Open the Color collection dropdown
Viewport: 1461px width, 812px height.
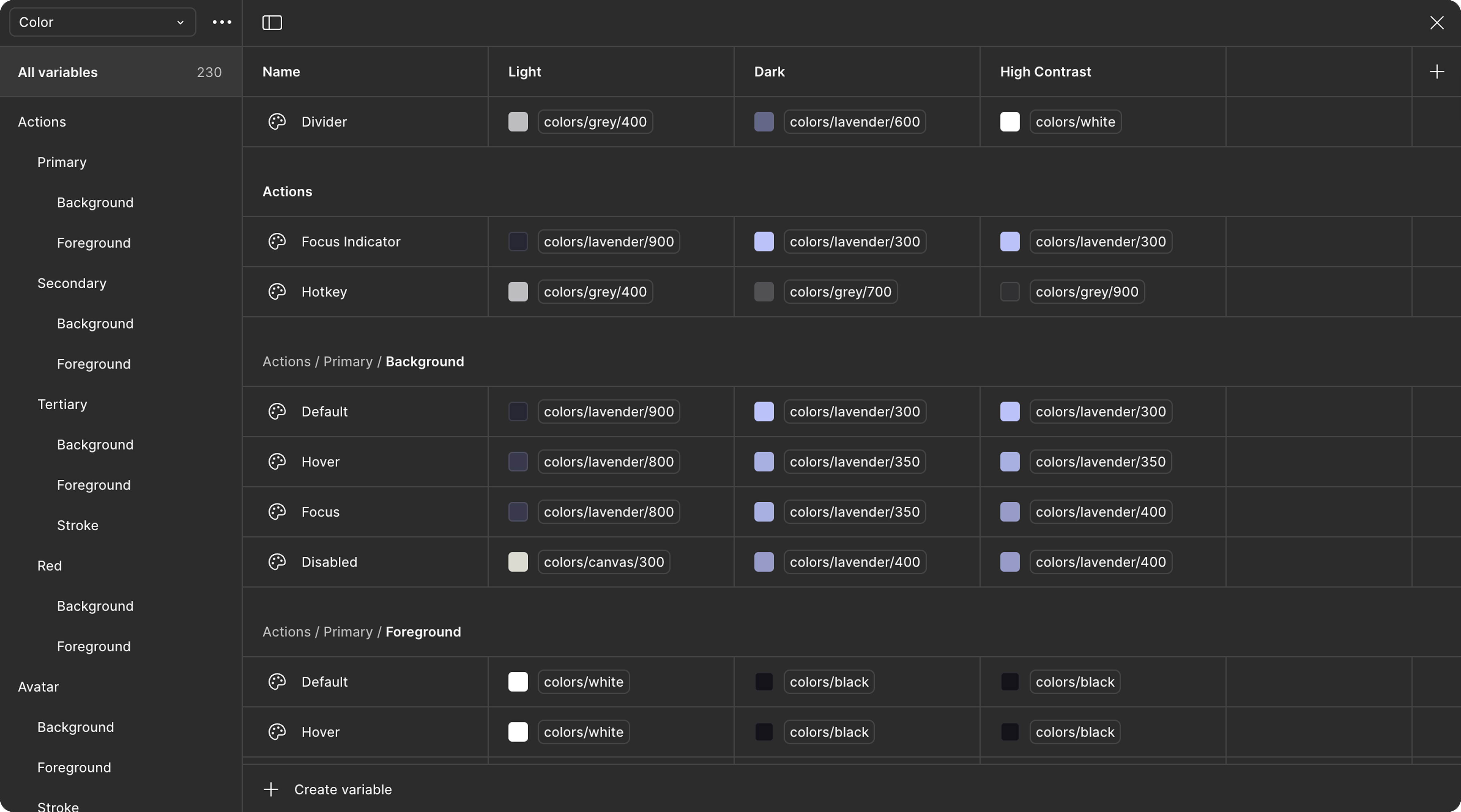(x=102, y=22)
